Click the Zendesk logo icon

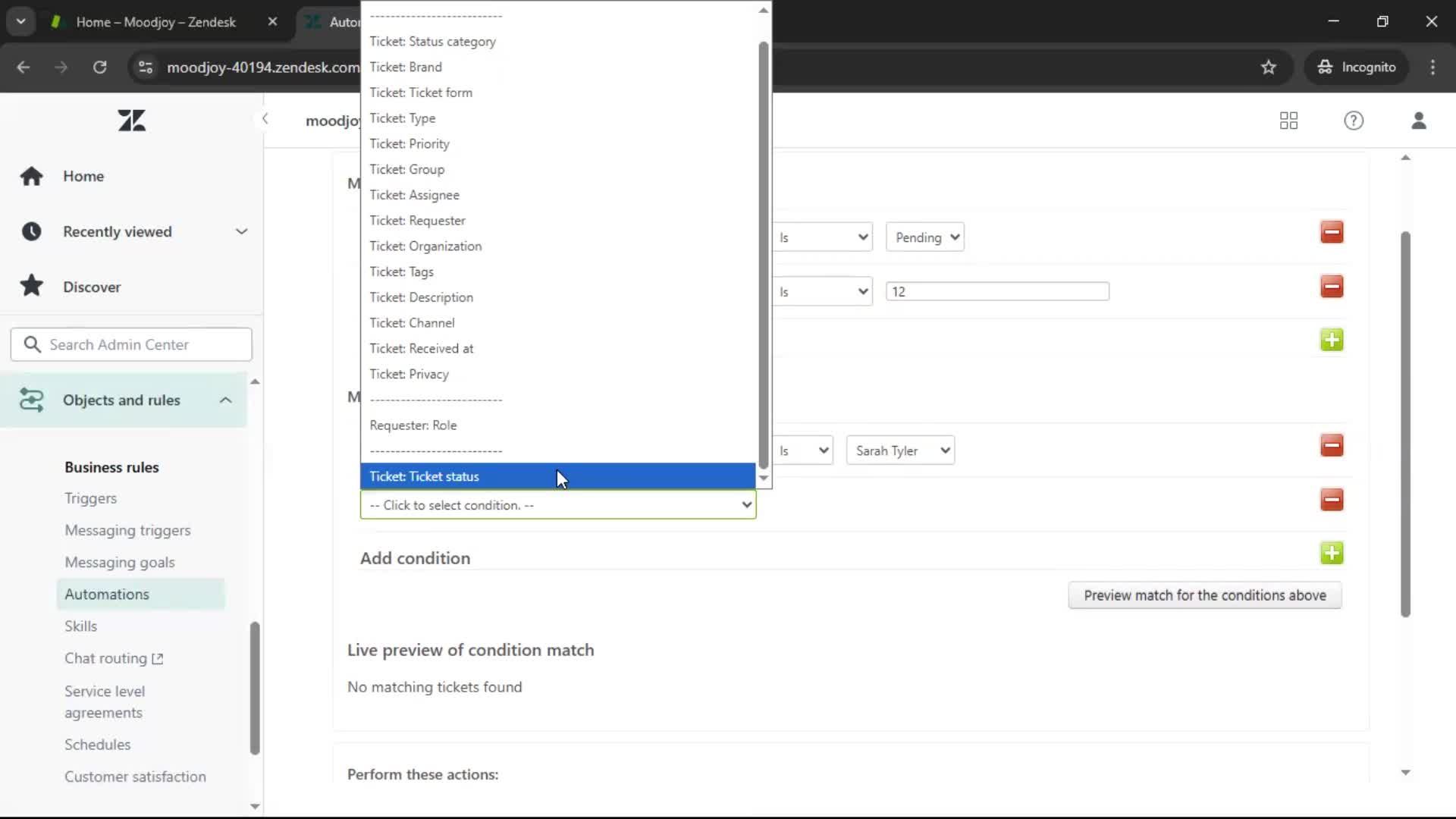(x=132, y=121)
